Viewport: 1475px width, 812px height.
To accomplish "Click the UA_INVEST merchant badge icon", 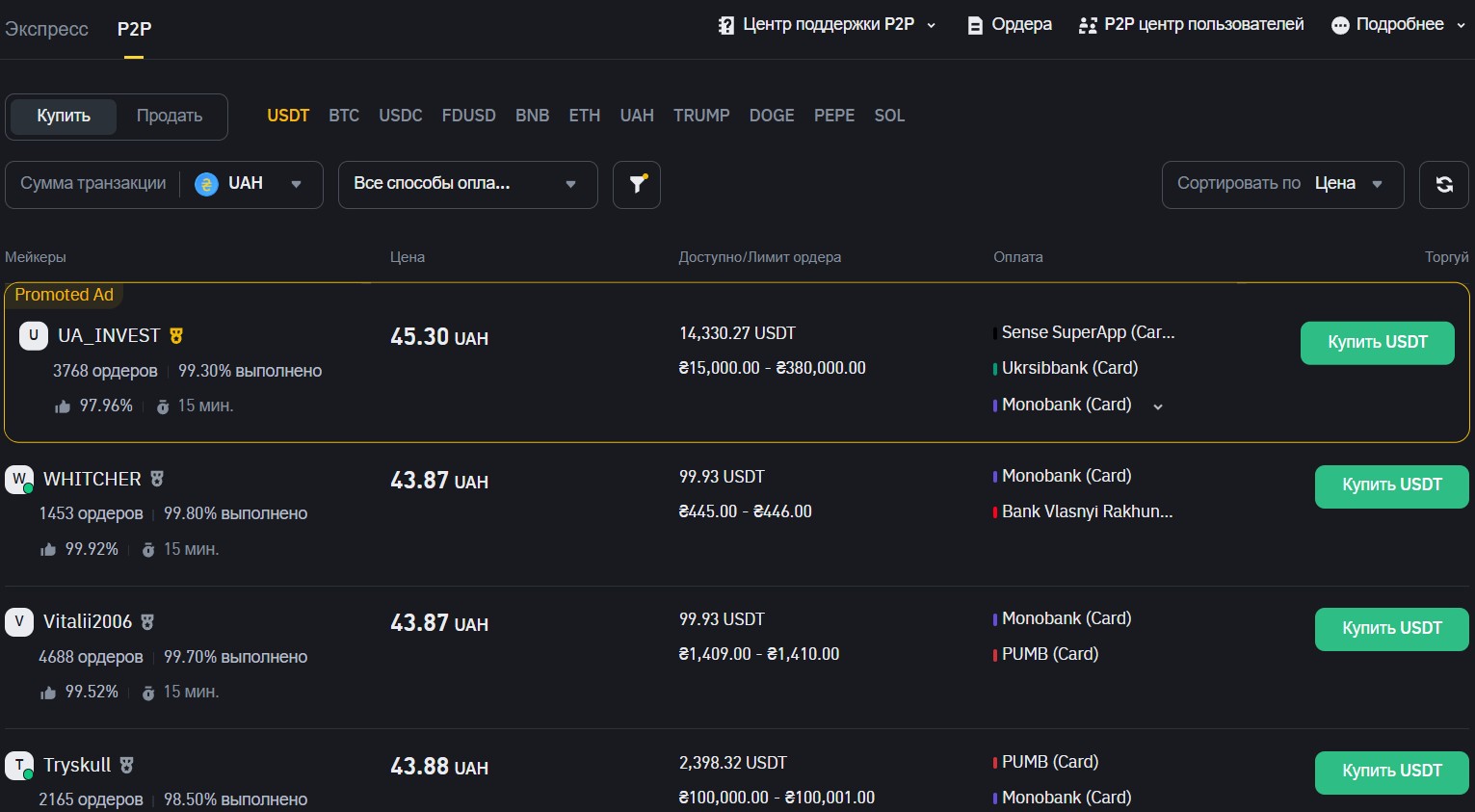I will pyautogui.click(x=176, y=335).
